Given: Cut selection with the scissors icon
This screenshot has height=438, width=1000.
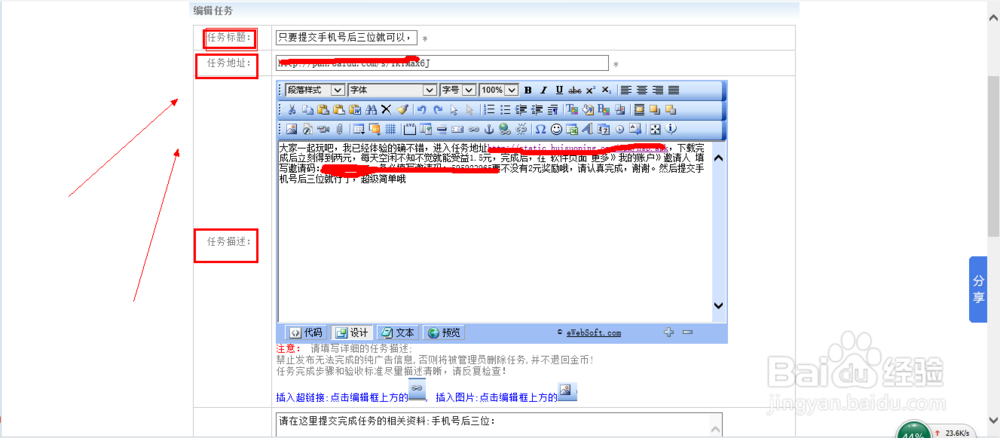Looking at the screenshot, I should 292,110.
